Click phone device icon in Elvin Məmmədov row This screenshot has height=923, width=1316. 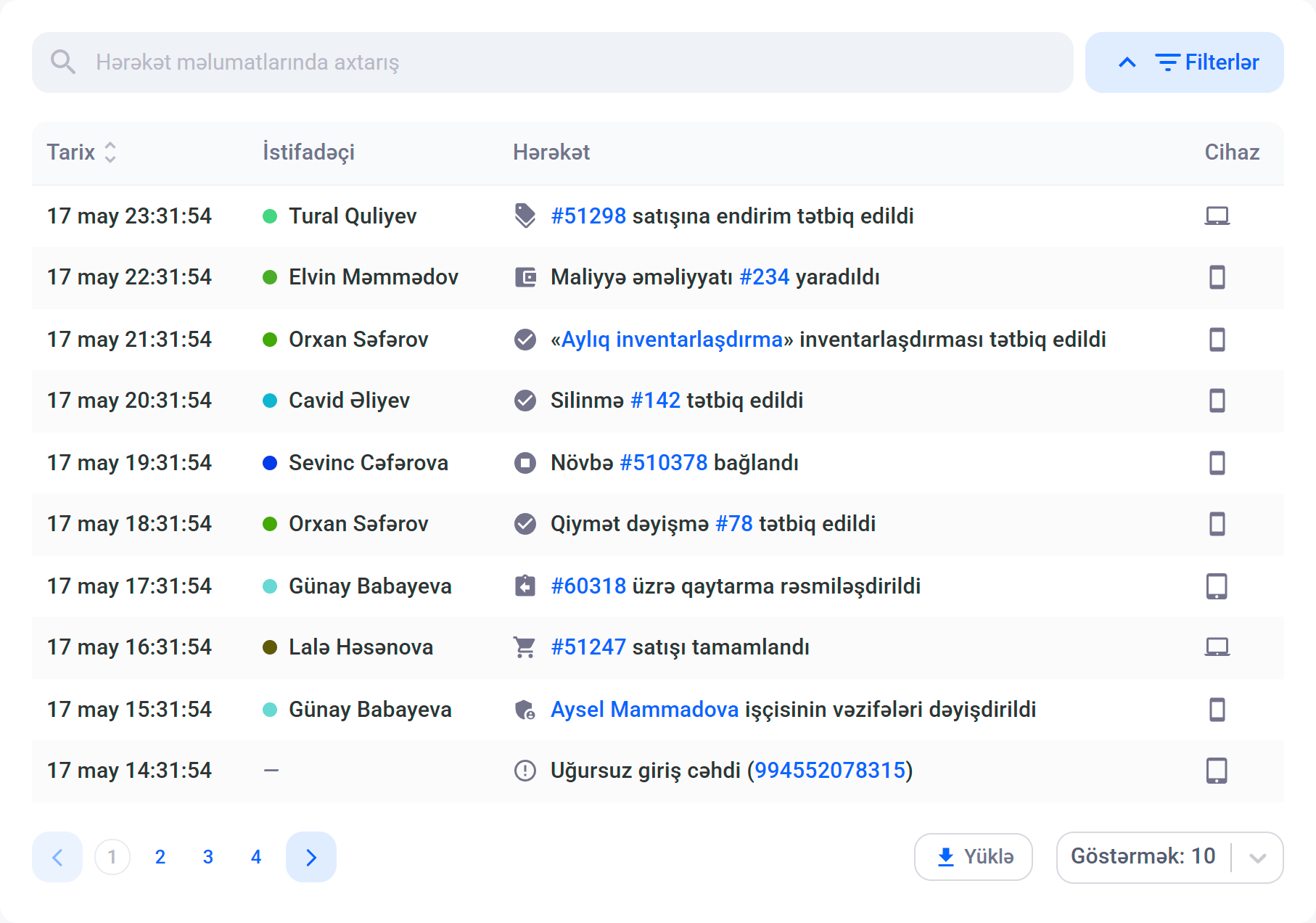(1217, 277)
